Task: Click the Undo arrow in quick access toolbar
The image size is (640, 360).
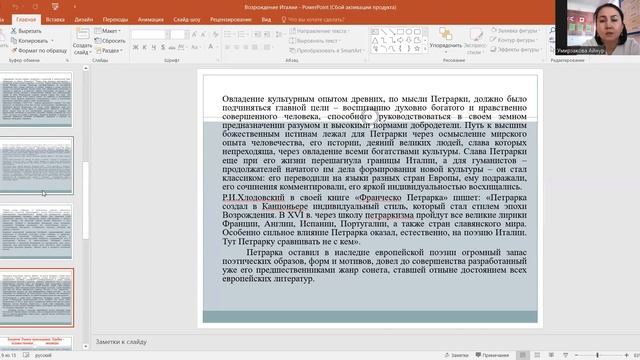Action: pos(15,7)
